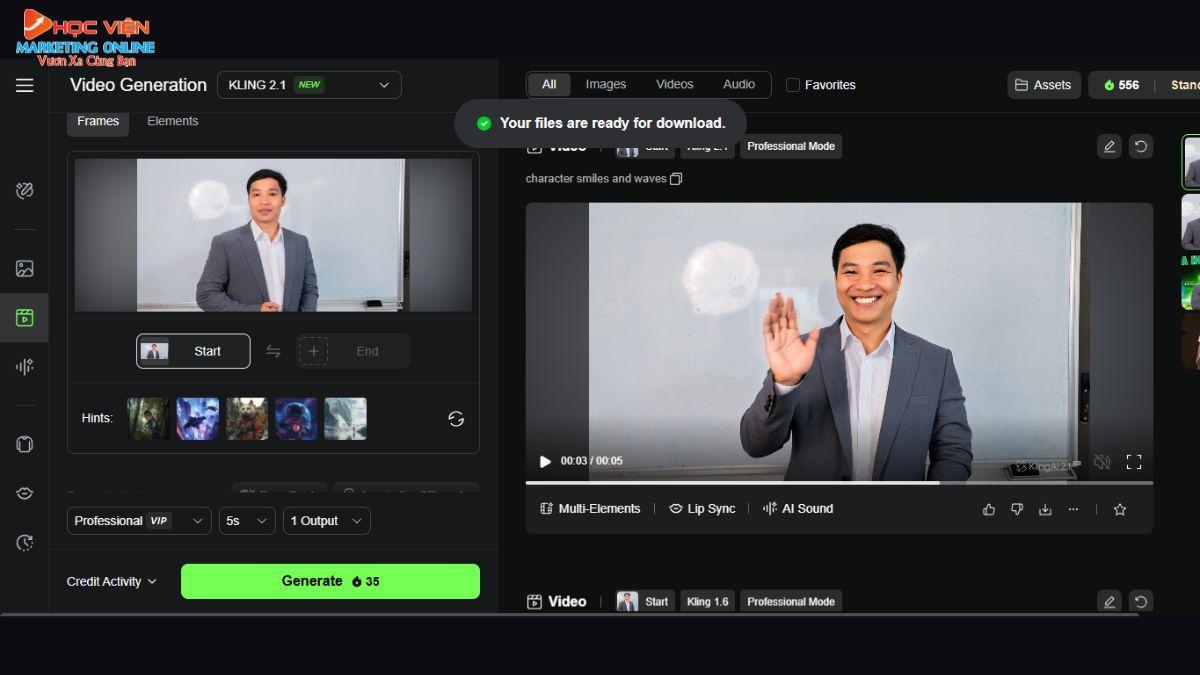Expand the 5s duration dropdown

[247, 521]
